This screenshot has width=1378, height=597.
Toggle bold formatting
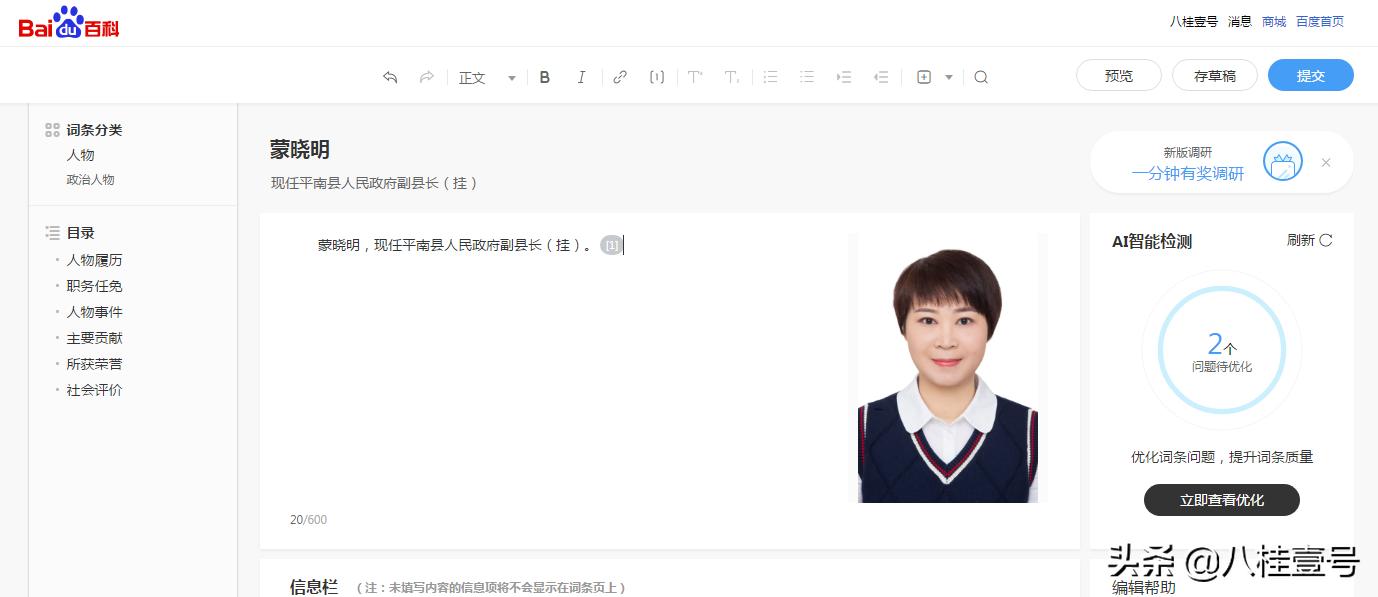545,76
